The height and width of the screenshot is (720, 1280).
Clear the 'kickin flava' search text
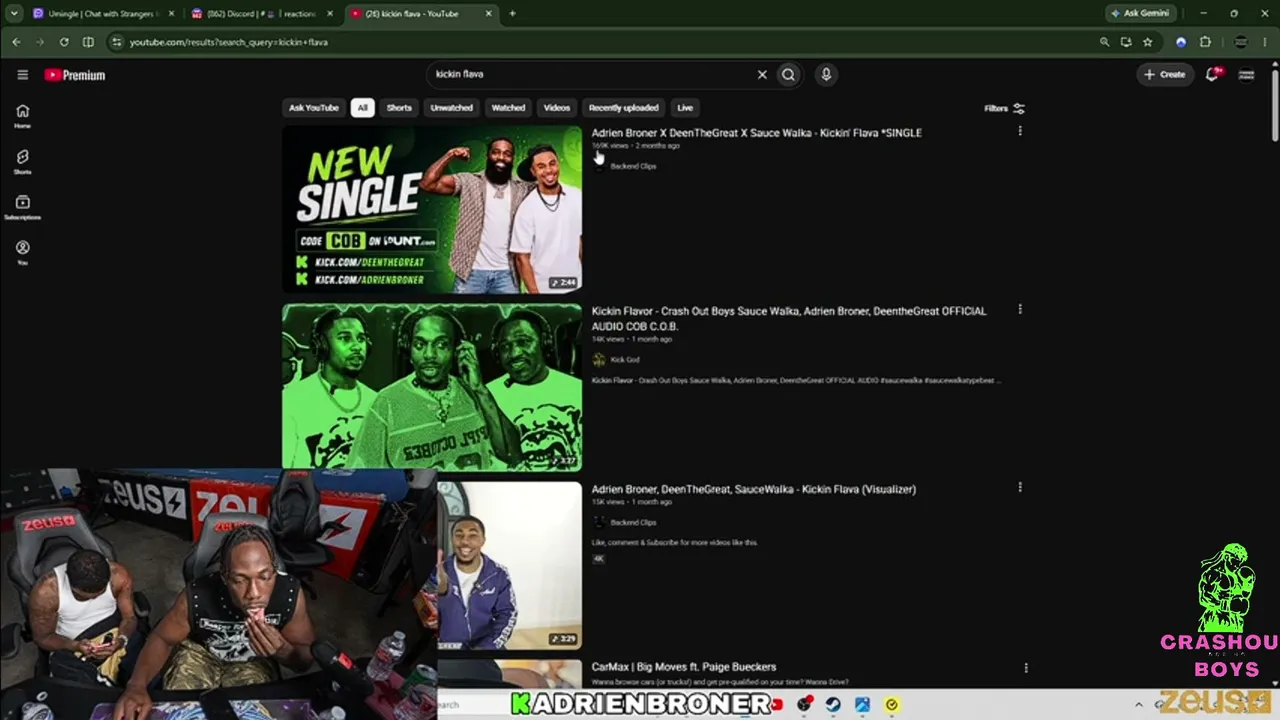[x=762, y=74]
